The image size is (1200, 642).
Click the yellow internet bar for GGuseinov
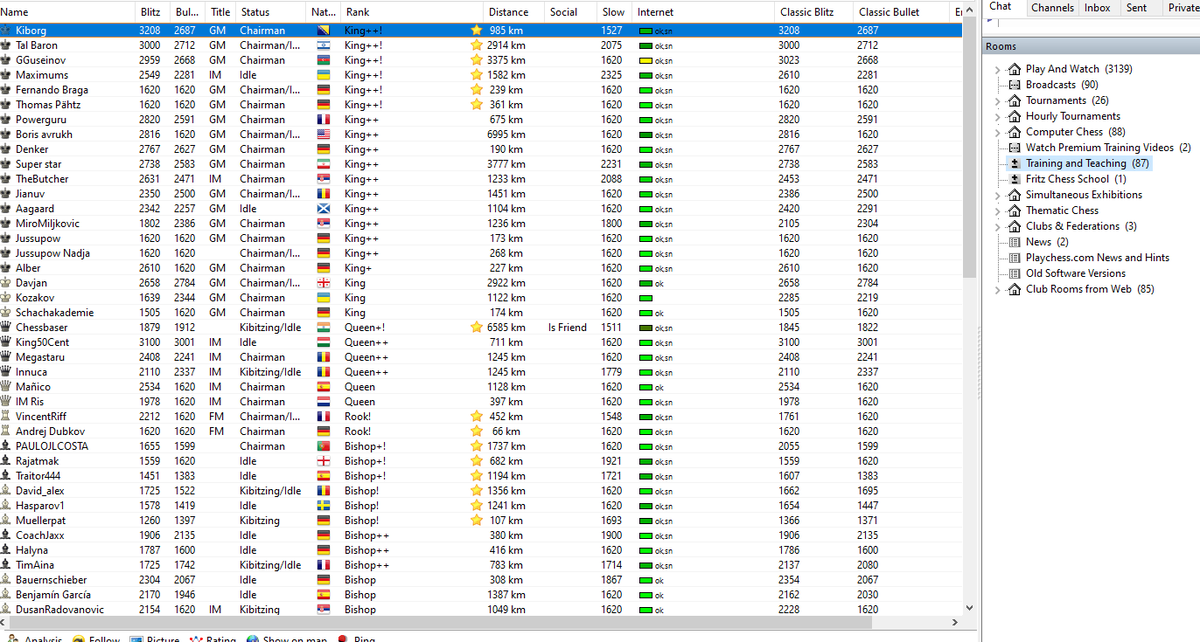coord(646,60)
